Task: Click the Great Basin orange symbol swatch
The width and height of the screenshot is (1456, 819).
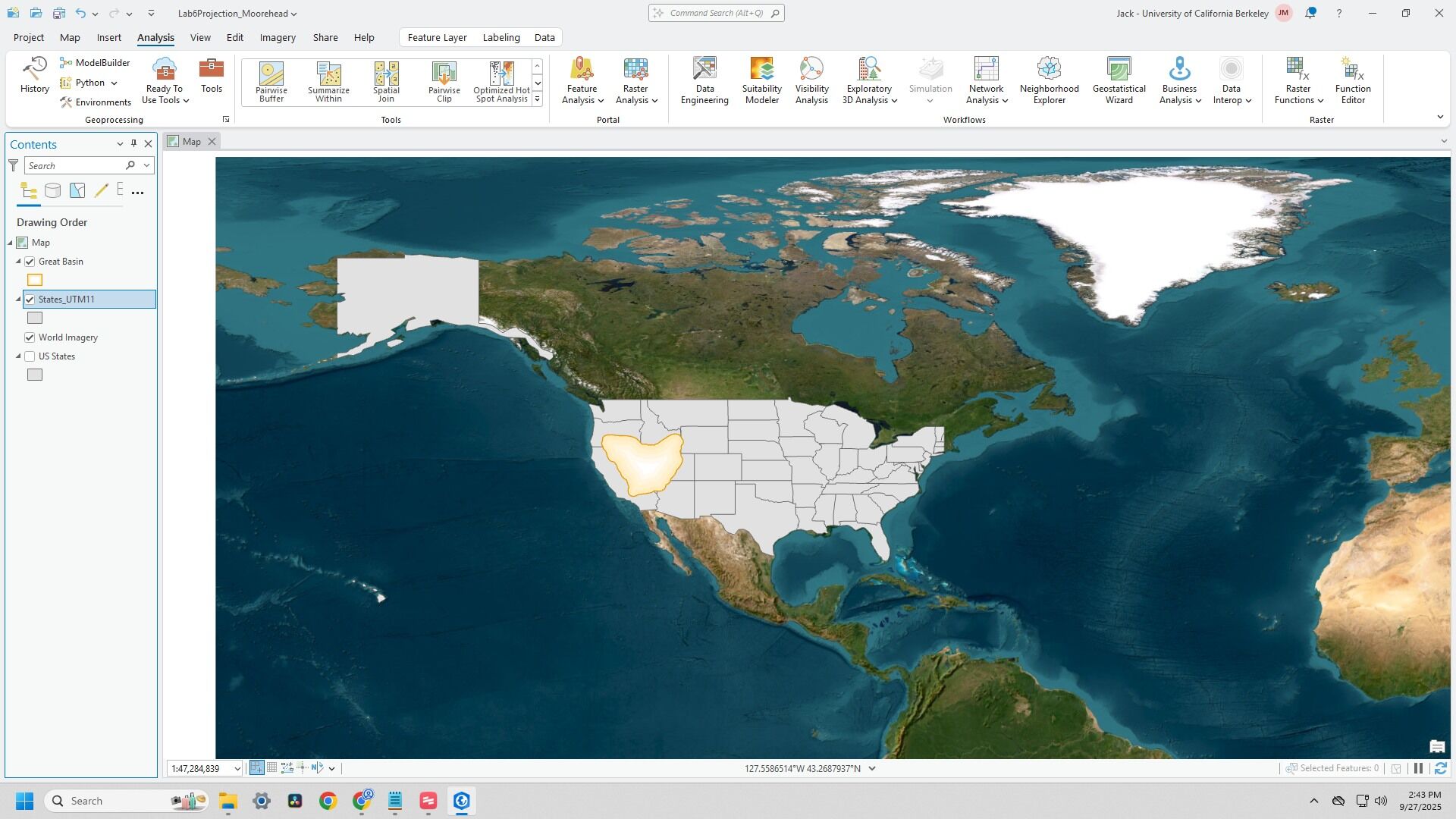Action: 35,281
